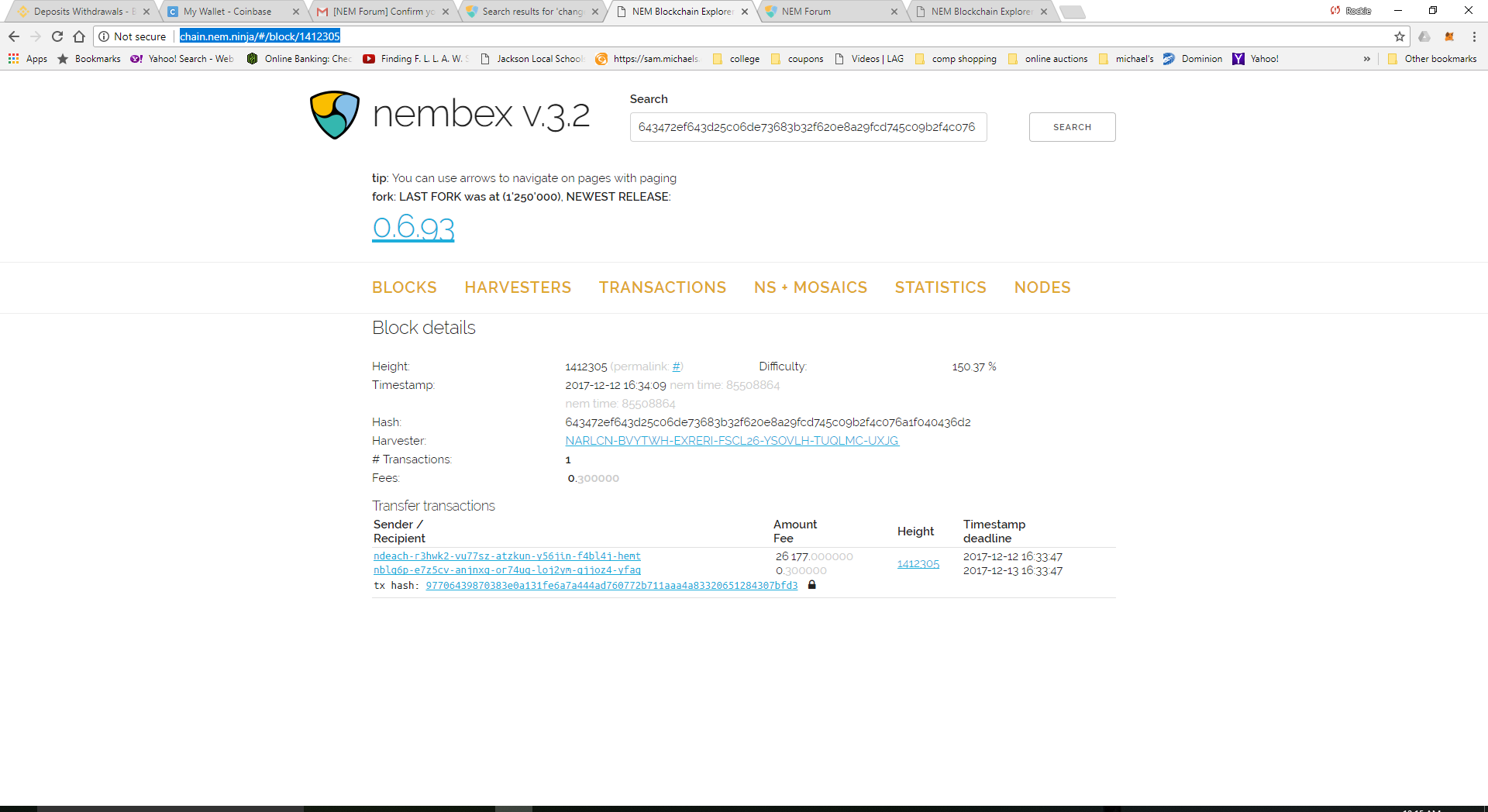Open the college bookmarks folder
The height and width of the screenshot is (812, 1488).
735,59
